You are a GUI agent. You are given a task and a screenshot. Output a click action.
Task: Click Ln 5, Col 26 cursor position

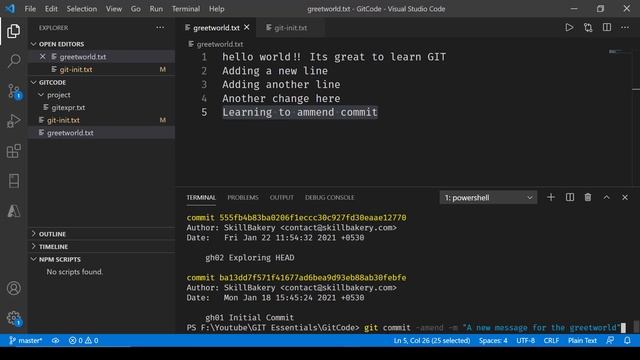pyautogui.click(x=432, y=340)
